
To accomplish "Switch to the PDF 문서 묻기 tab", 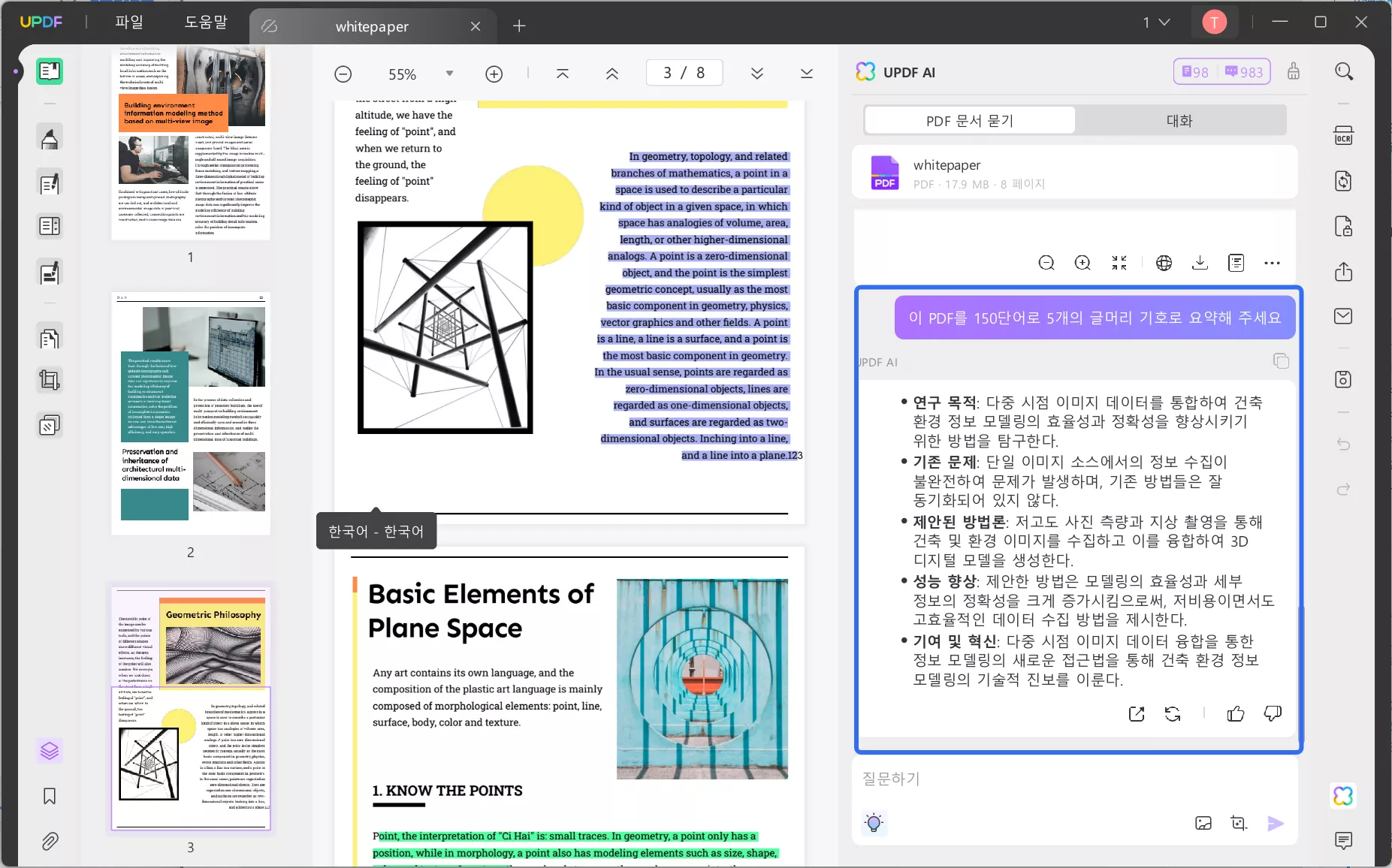I will (x=970, y=120).
